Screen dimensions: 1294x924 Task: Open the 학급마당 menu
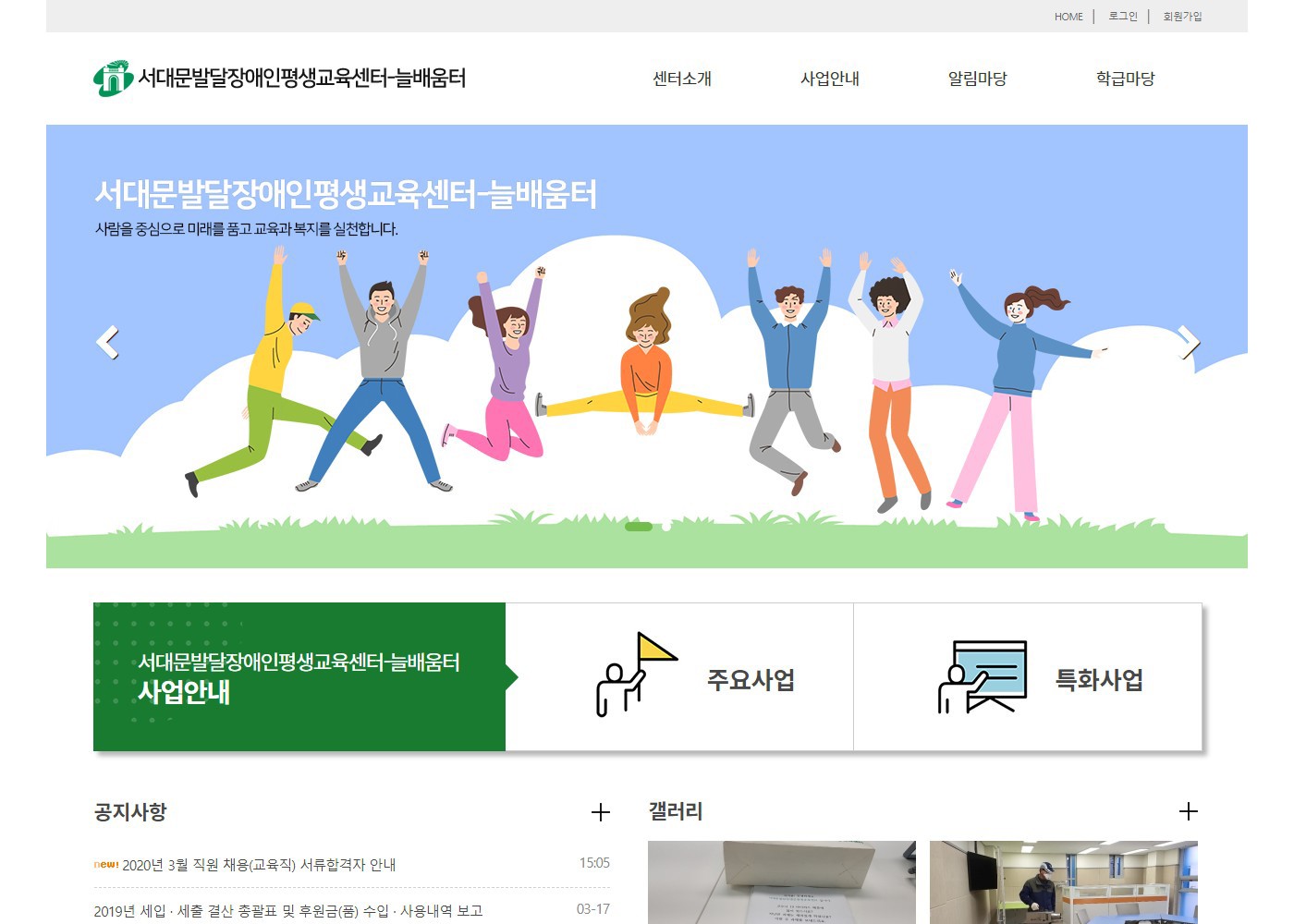point(1125,79)
